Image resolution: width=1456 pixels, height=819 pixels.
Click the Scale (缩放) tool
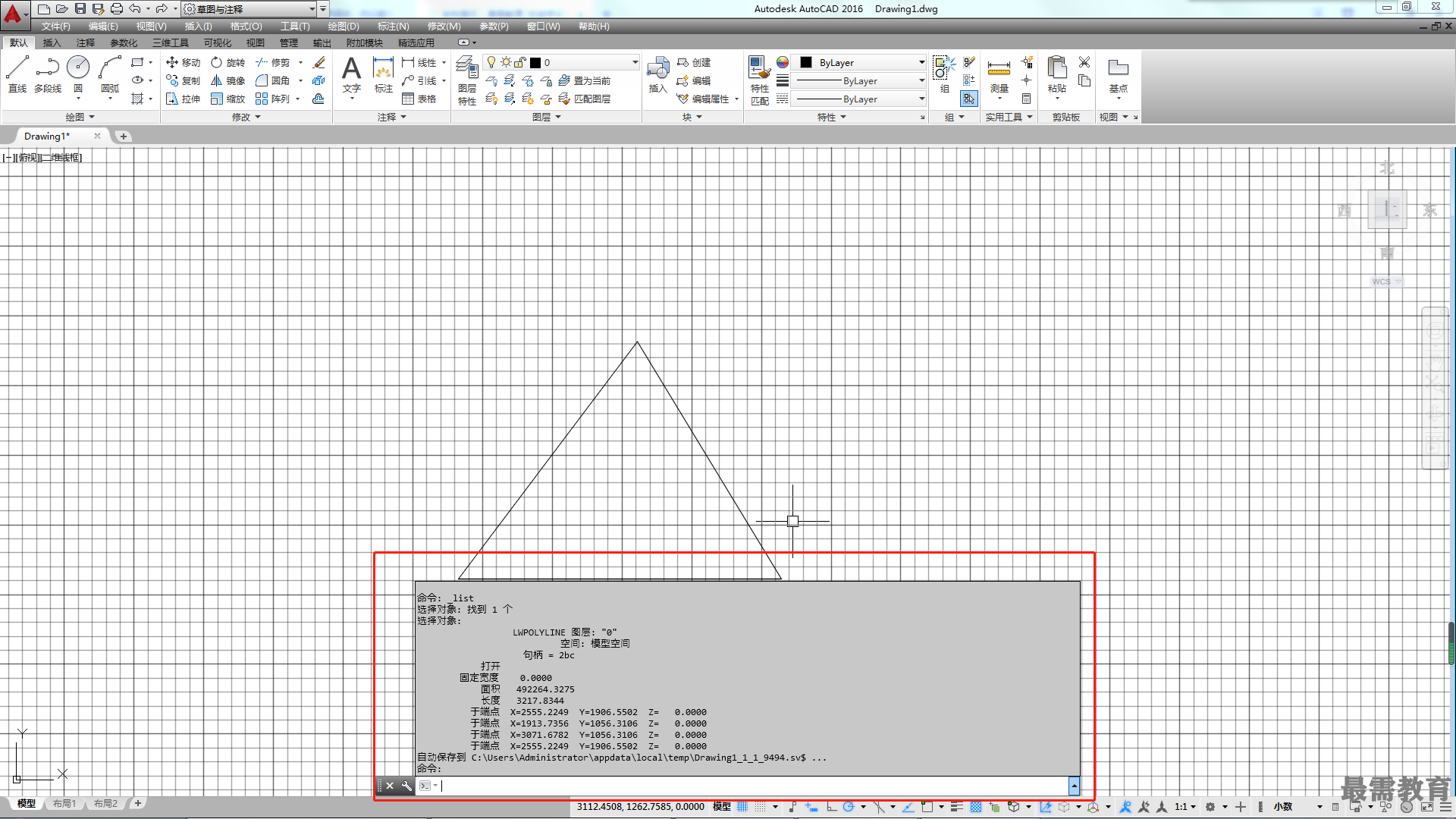227,99
